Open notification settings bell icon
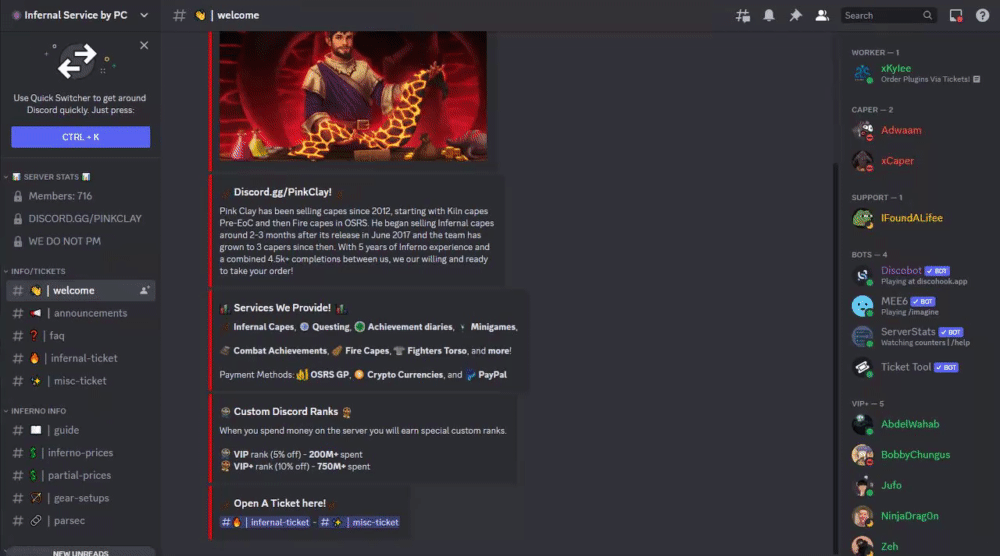 tap(769, 15)
